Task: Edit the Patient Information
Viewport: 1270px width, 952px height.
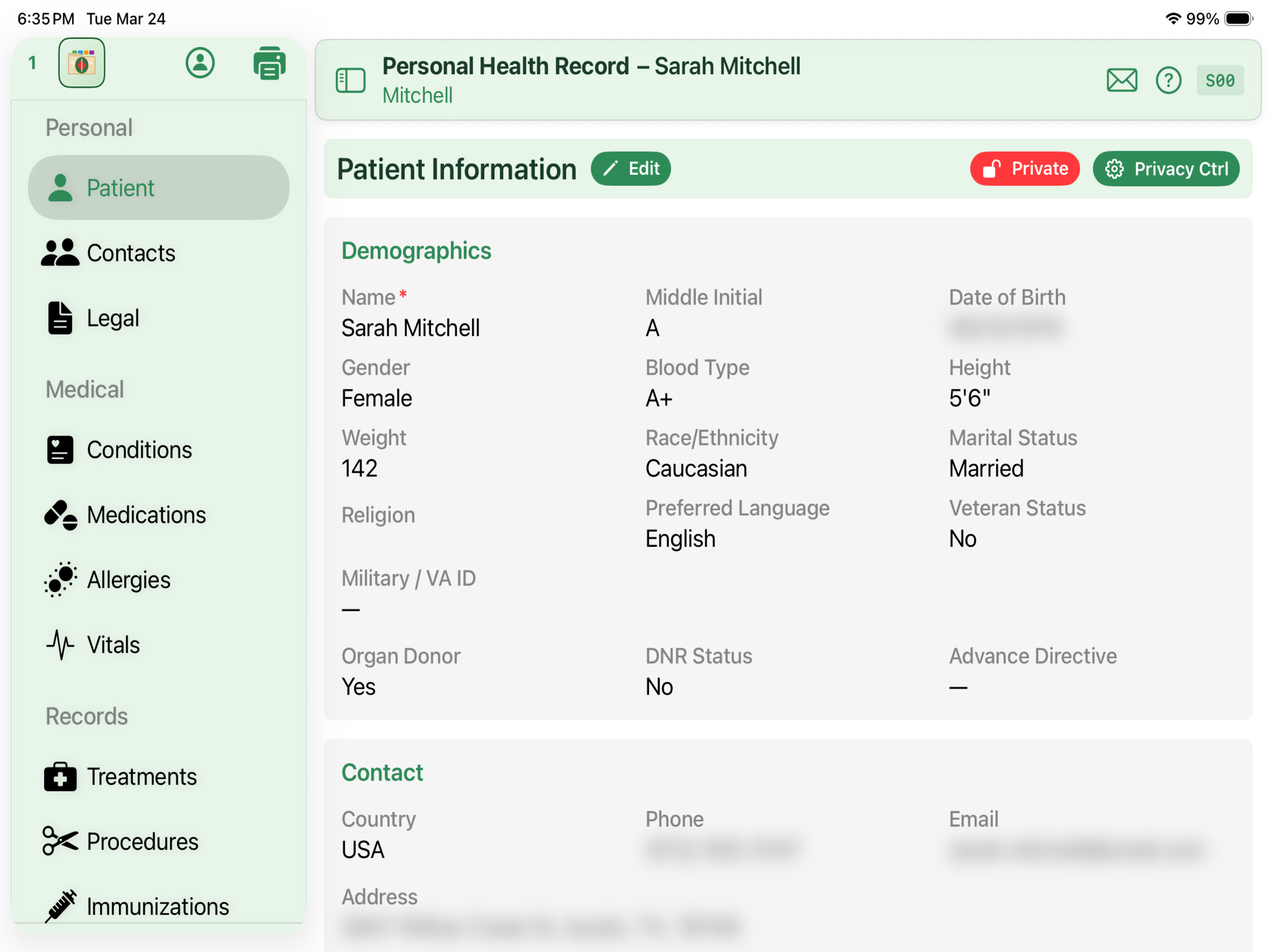Action: (x=630, y=168)
